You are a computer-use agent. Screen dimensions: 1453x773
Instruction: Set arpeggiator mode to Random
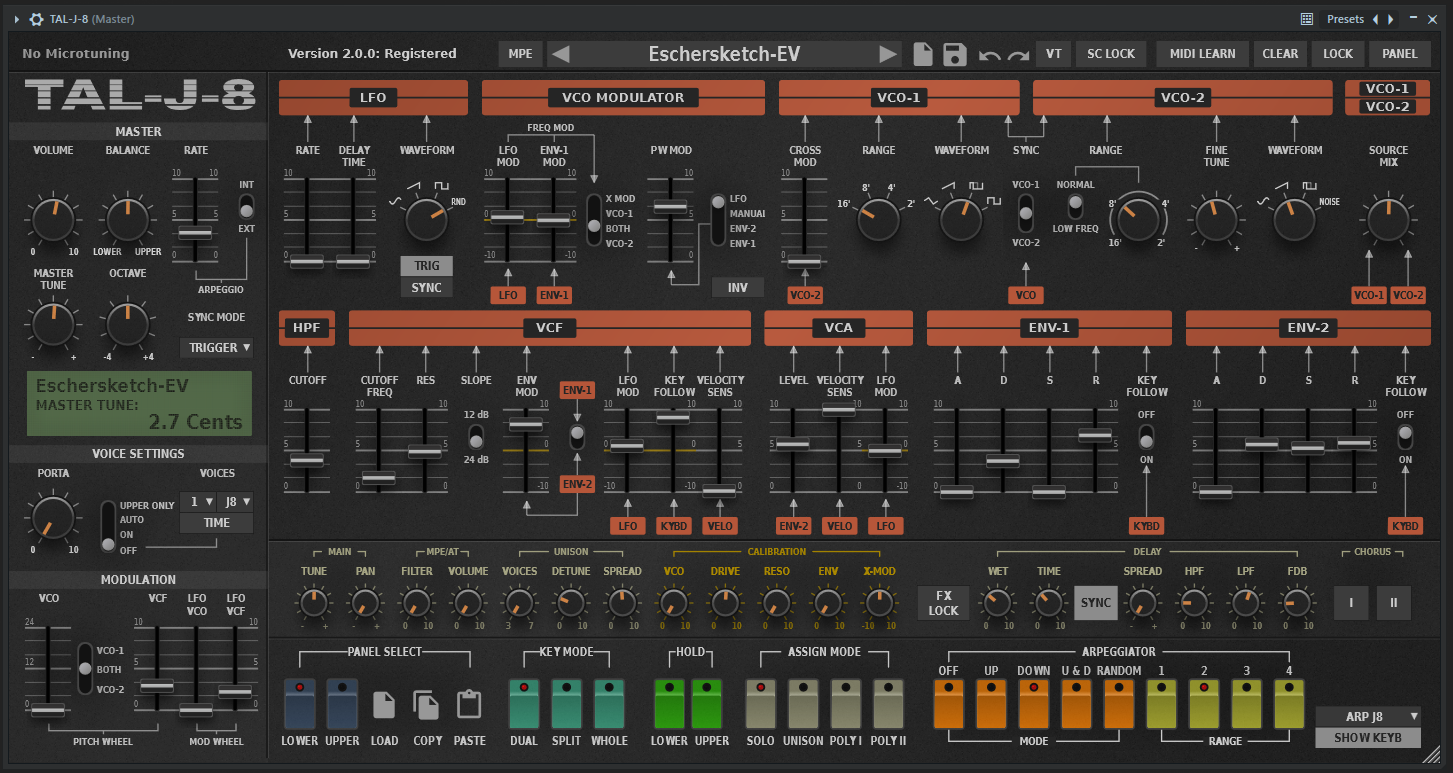pyautogui.click(x=1119, y=703)
